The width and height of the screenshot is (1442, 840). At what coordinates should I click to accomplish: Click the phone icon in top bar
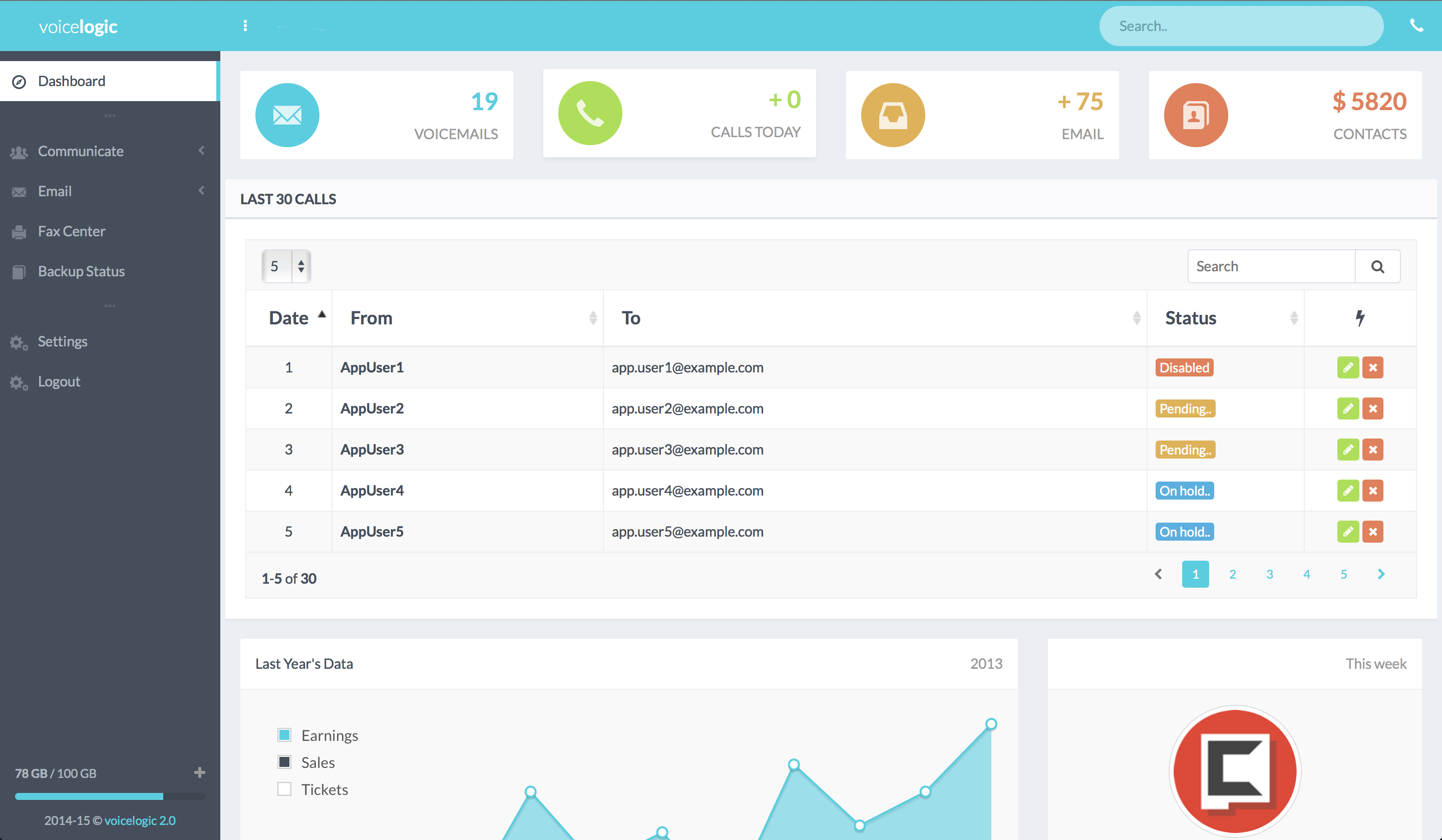click(1416, 26)
